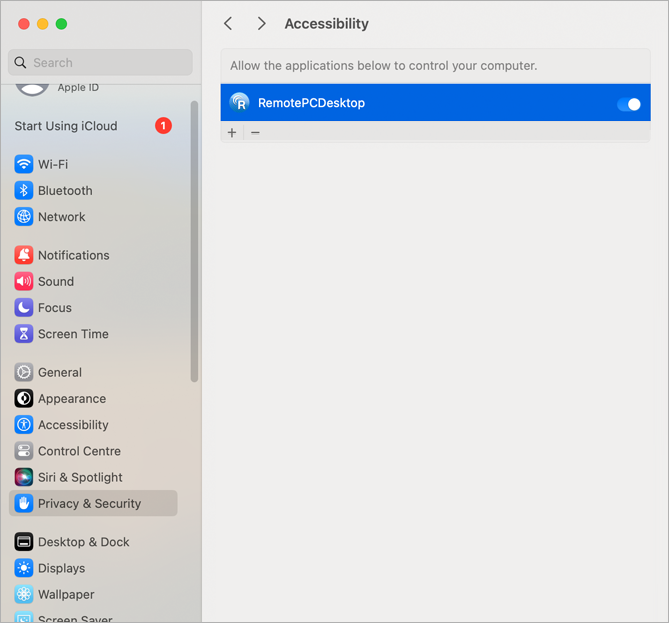Select Screen Time hourglass icon
669x623 pixels.
[24, 334]
